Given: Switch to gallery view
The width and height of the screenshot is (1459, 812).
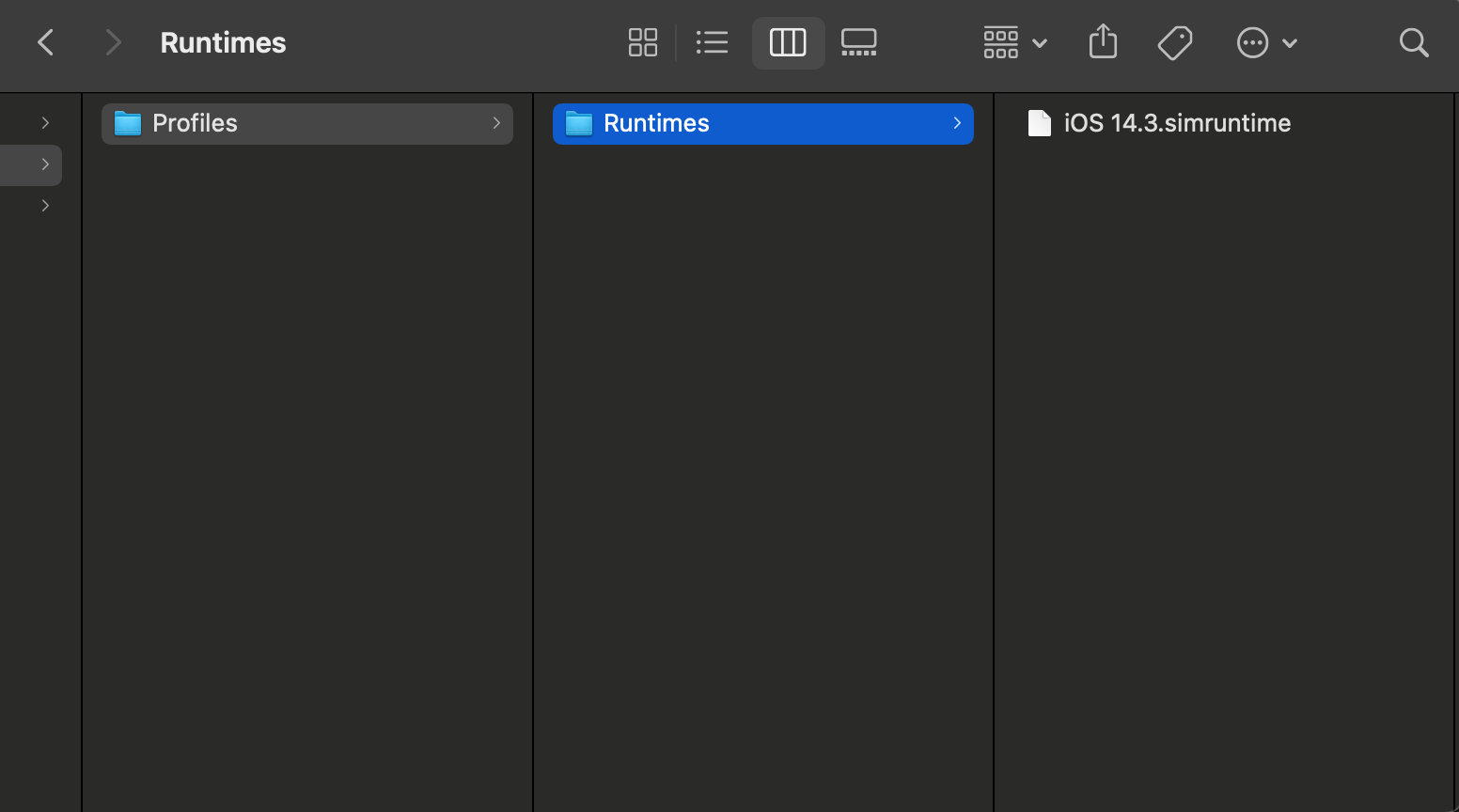Looking at the screenshot, I should [858, 42].
